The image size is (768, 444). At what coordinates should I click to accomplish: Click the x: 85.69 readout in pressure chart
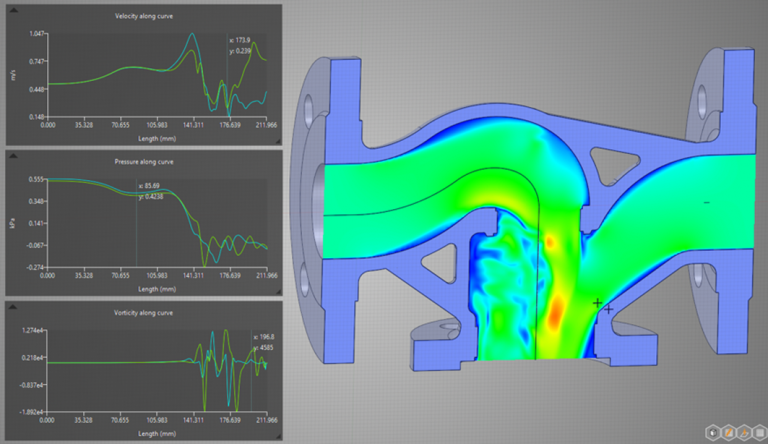pos(149,186)
